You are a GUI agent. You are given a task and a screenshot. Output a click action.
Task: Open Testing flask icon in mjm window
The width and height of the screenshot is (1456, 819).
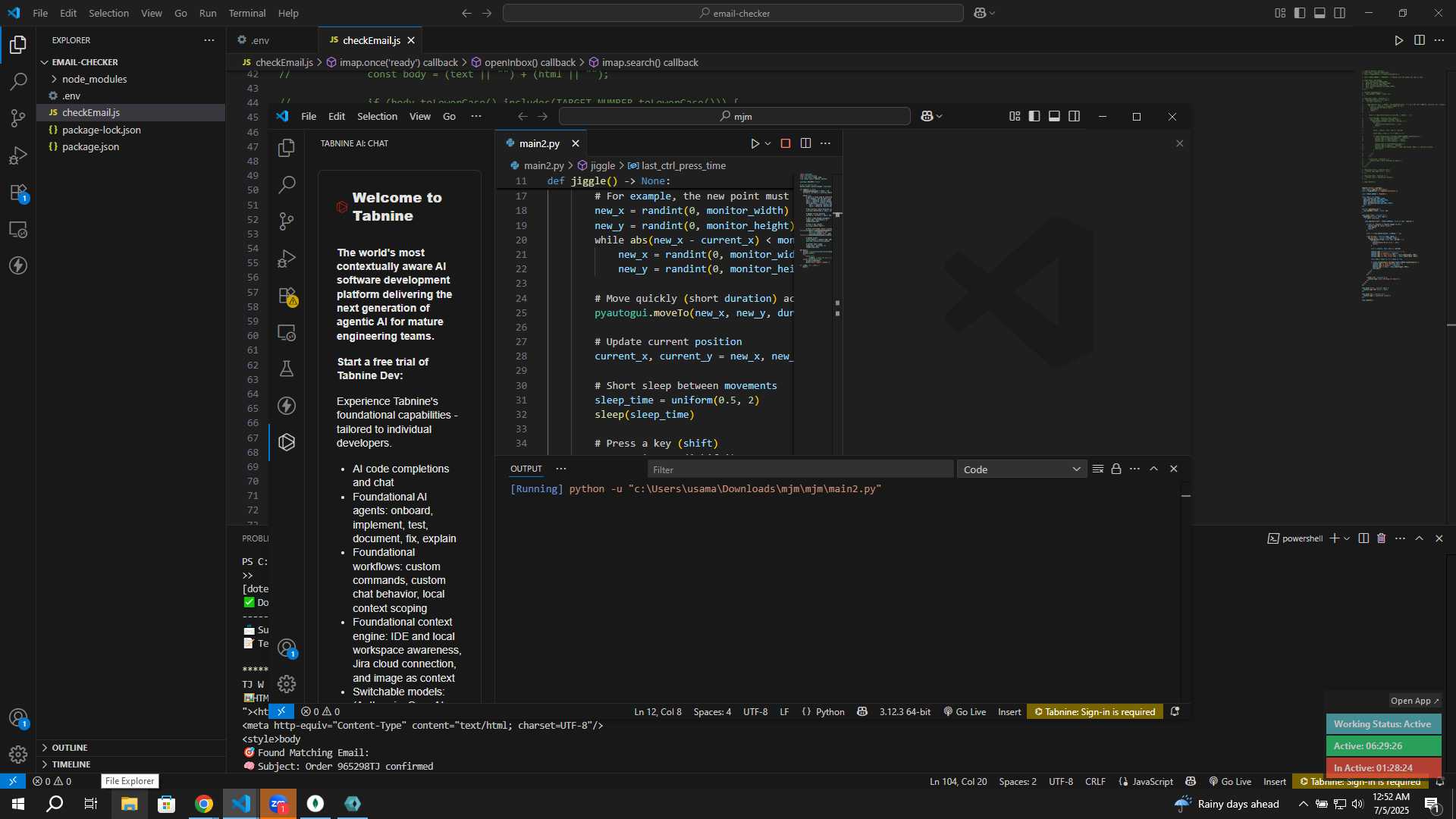[287, 369]
